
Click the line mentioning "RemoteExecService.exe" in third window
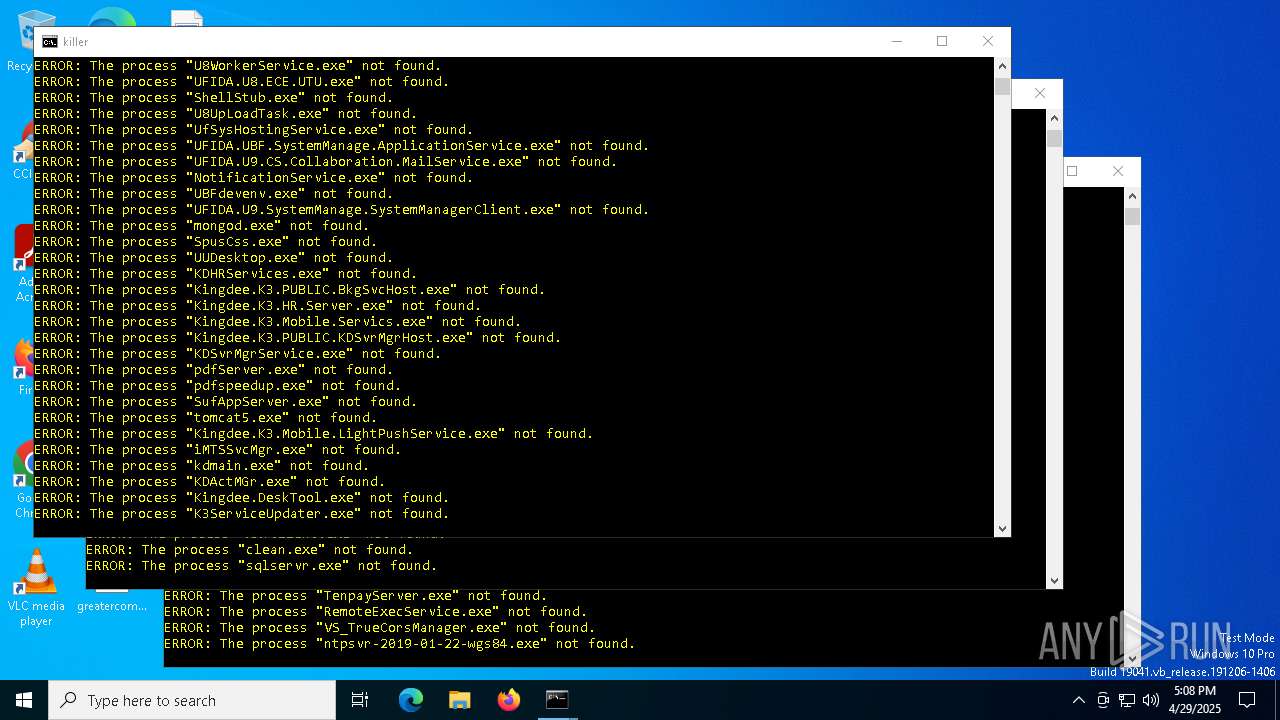(376, 612)
